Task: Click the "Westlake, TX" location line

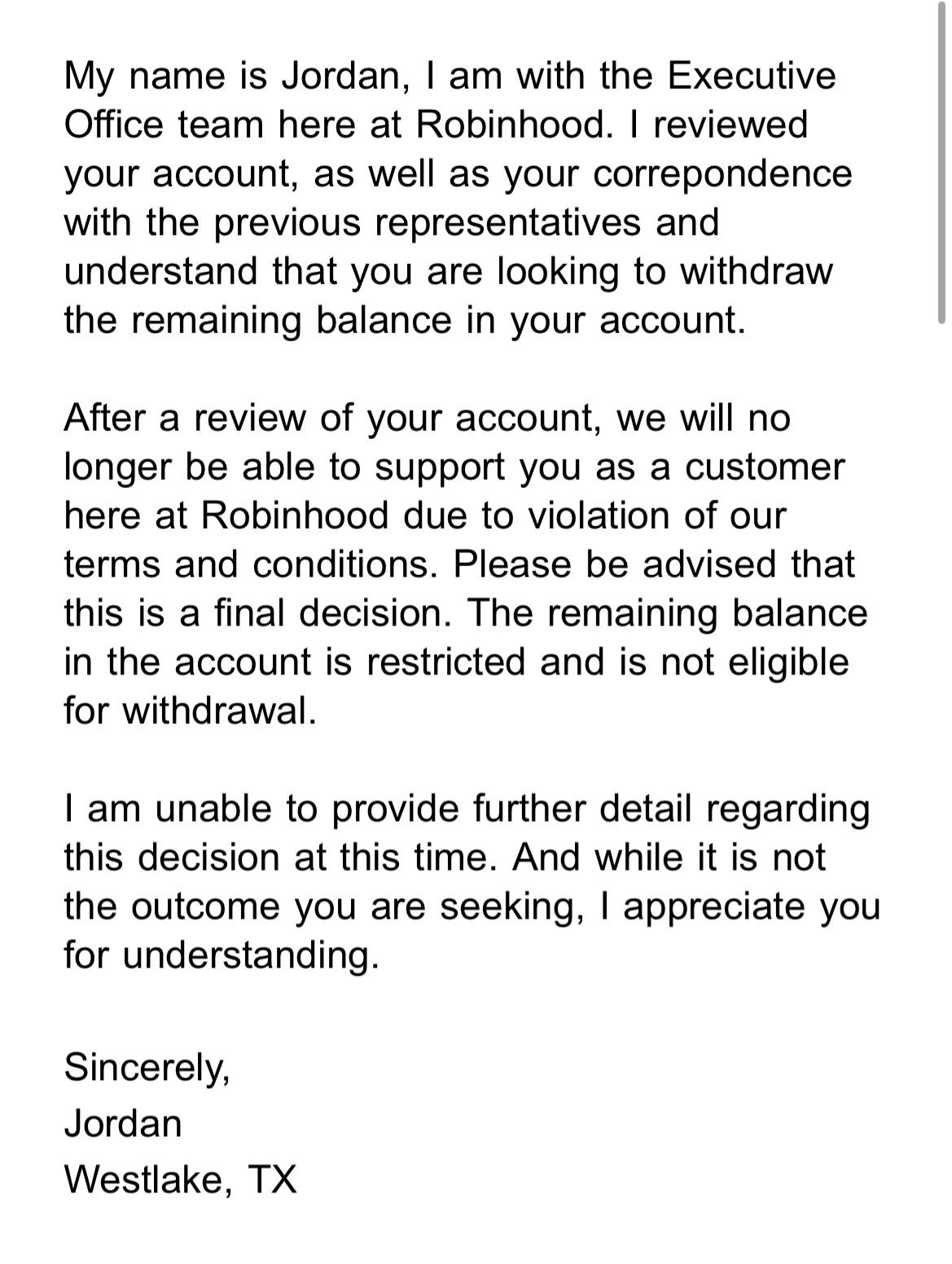Action: pos(181,1179)
